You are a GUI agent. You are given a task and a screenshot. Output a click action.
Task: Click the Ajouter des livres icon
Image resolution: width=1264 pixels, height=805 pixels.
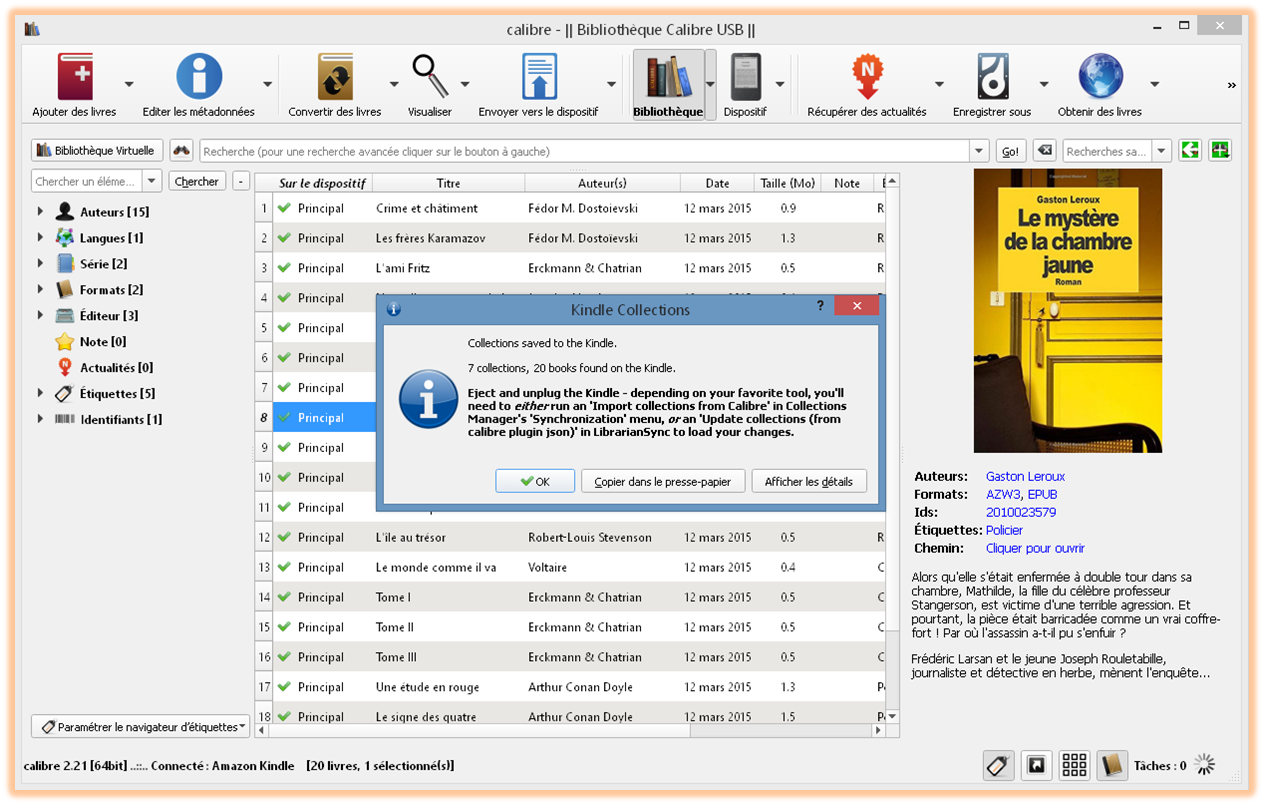(x=75, y=77)
